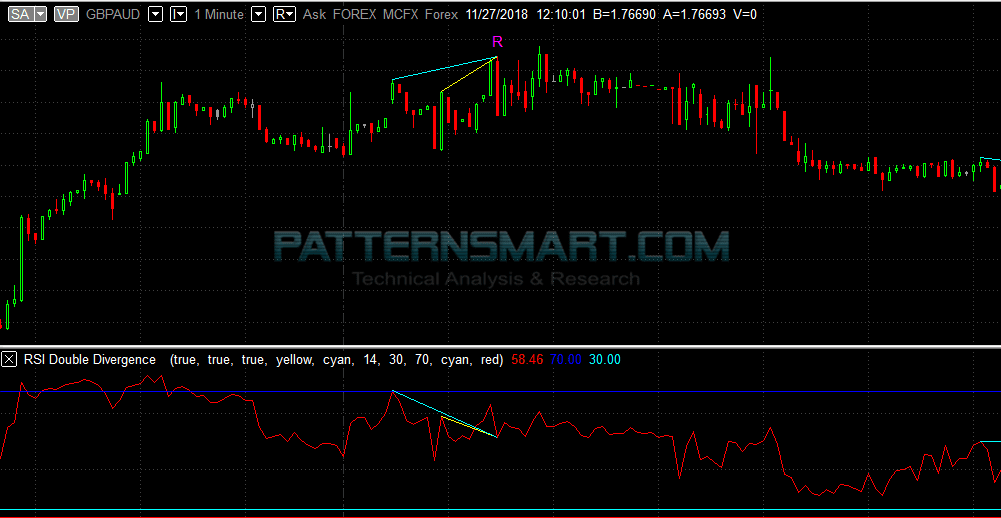Click the red RSI value 58.46

point(527,360)
